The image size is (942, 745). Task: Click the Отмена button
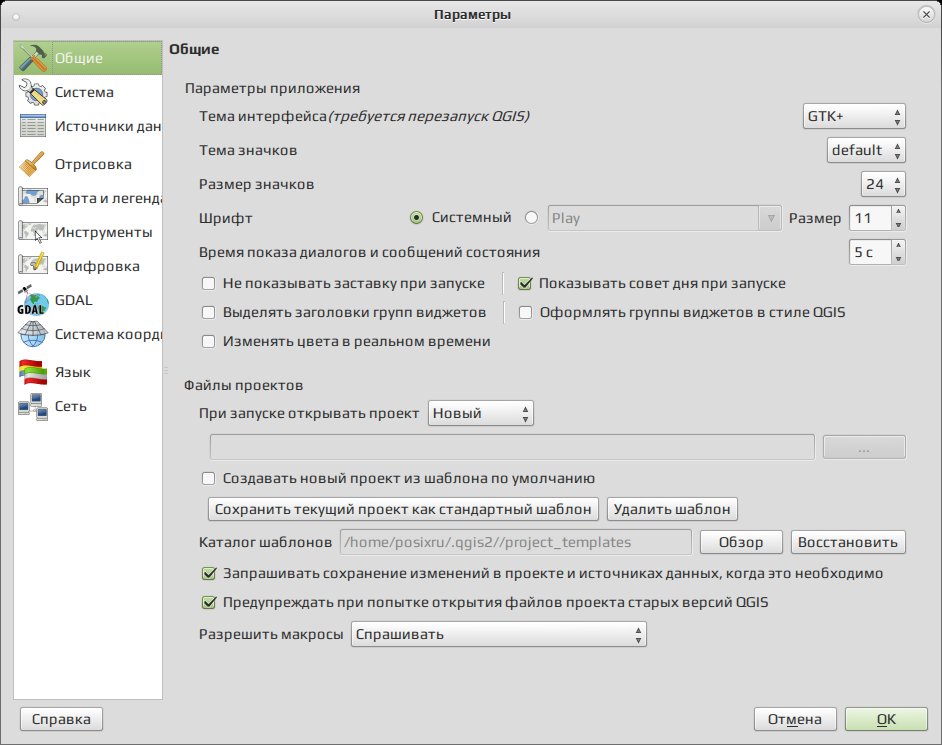point(795,719)
